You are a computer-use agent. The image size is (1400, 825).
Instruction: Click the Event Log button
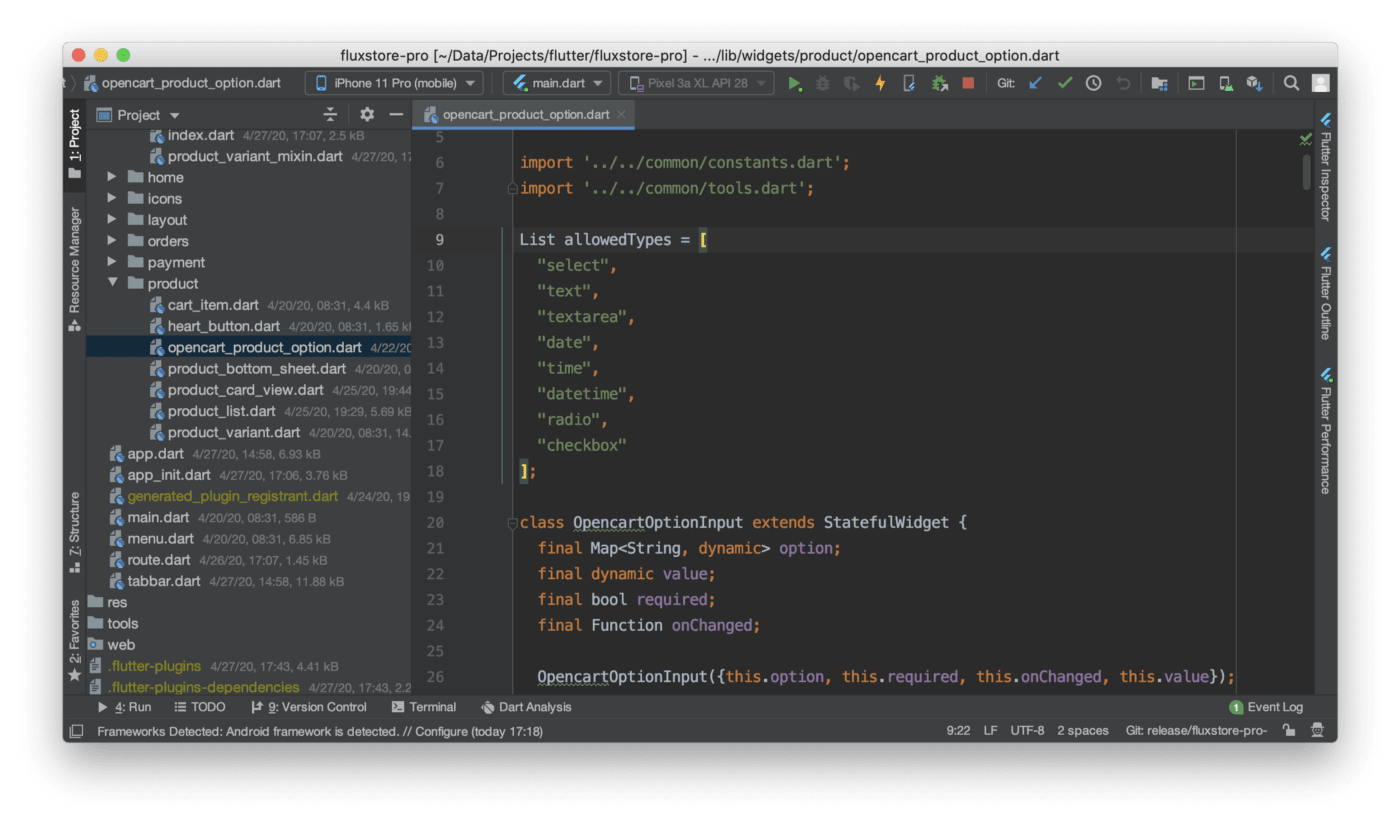1266,707
